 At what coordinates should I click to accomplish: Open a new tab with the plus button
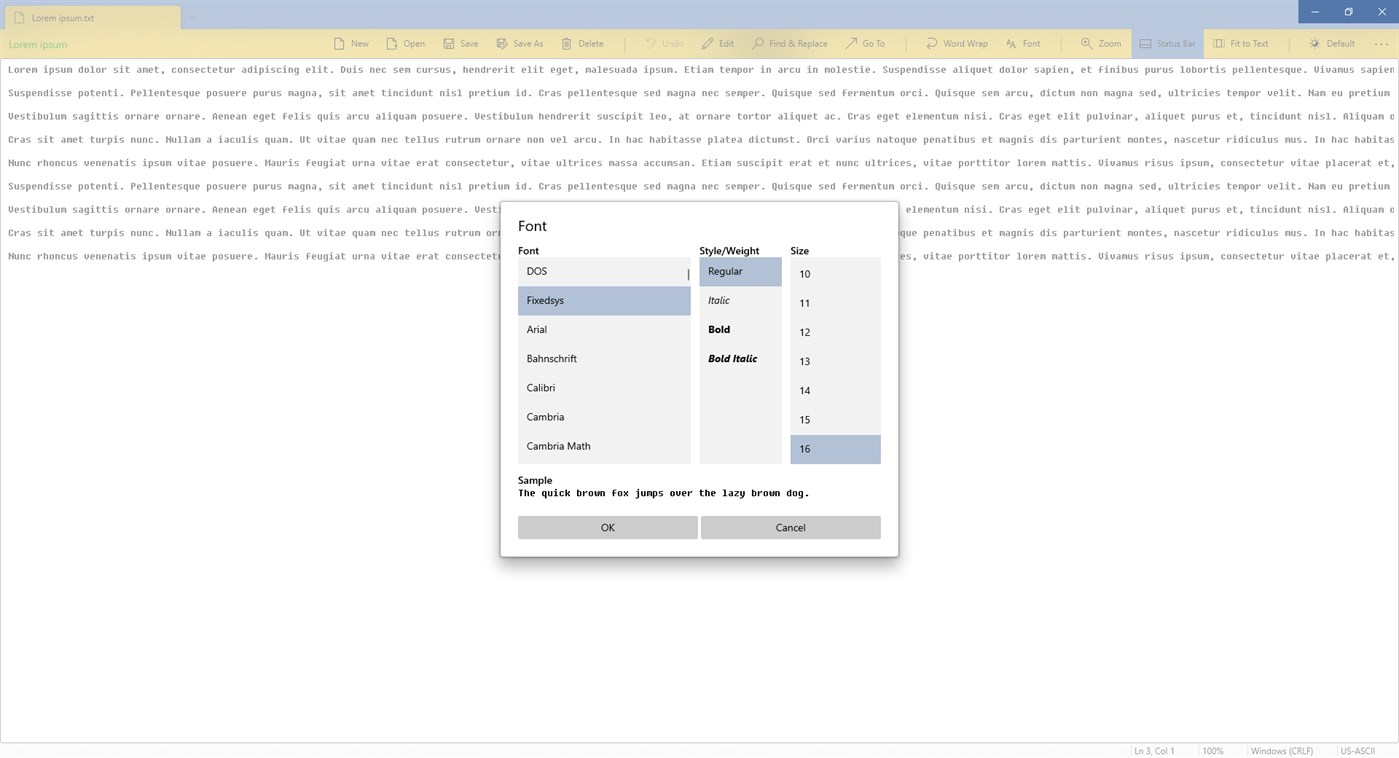tap(190, 17)
